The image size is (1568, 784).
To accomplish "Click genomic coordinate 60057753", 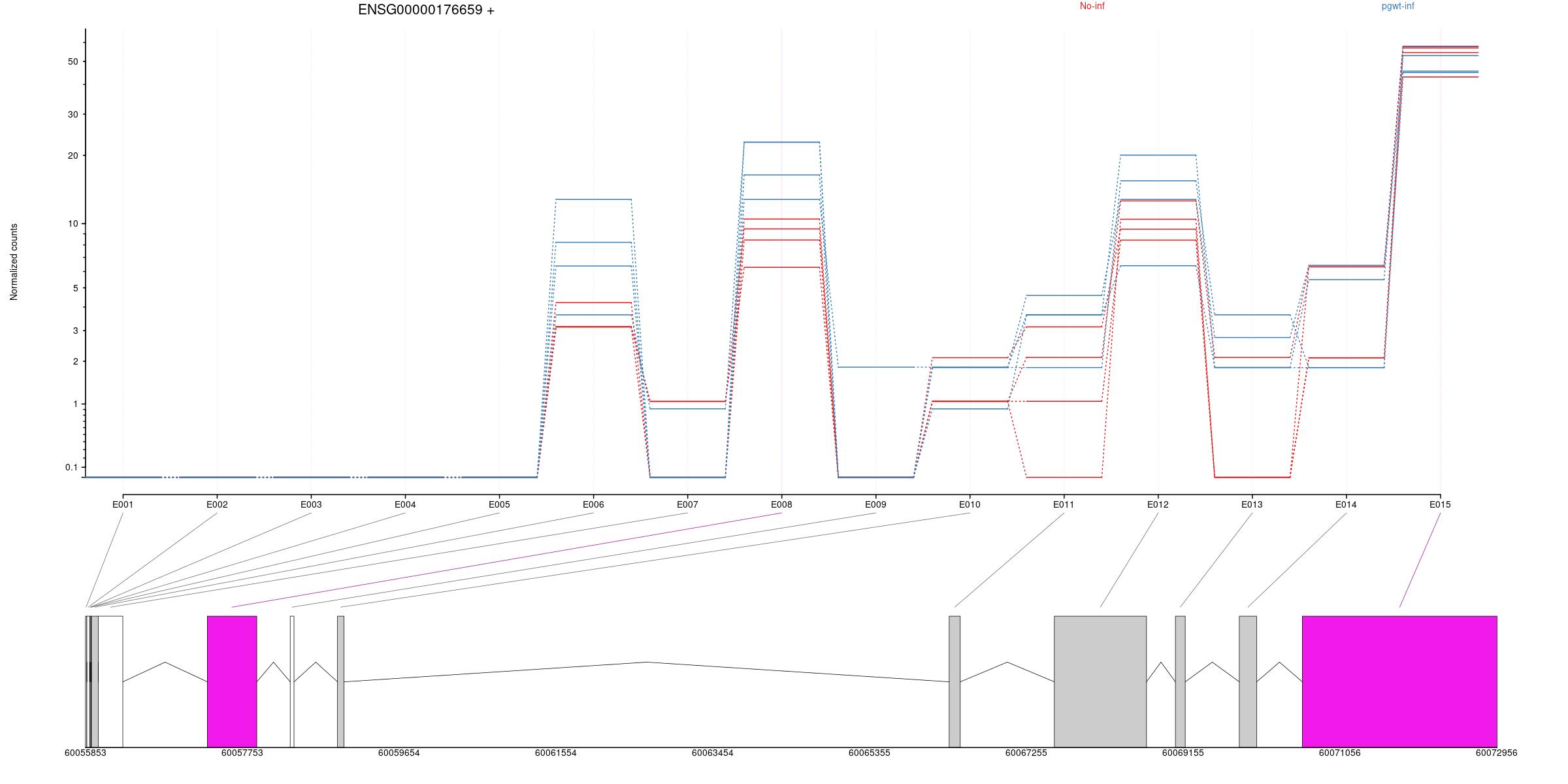I will click(x=242, y=753).
